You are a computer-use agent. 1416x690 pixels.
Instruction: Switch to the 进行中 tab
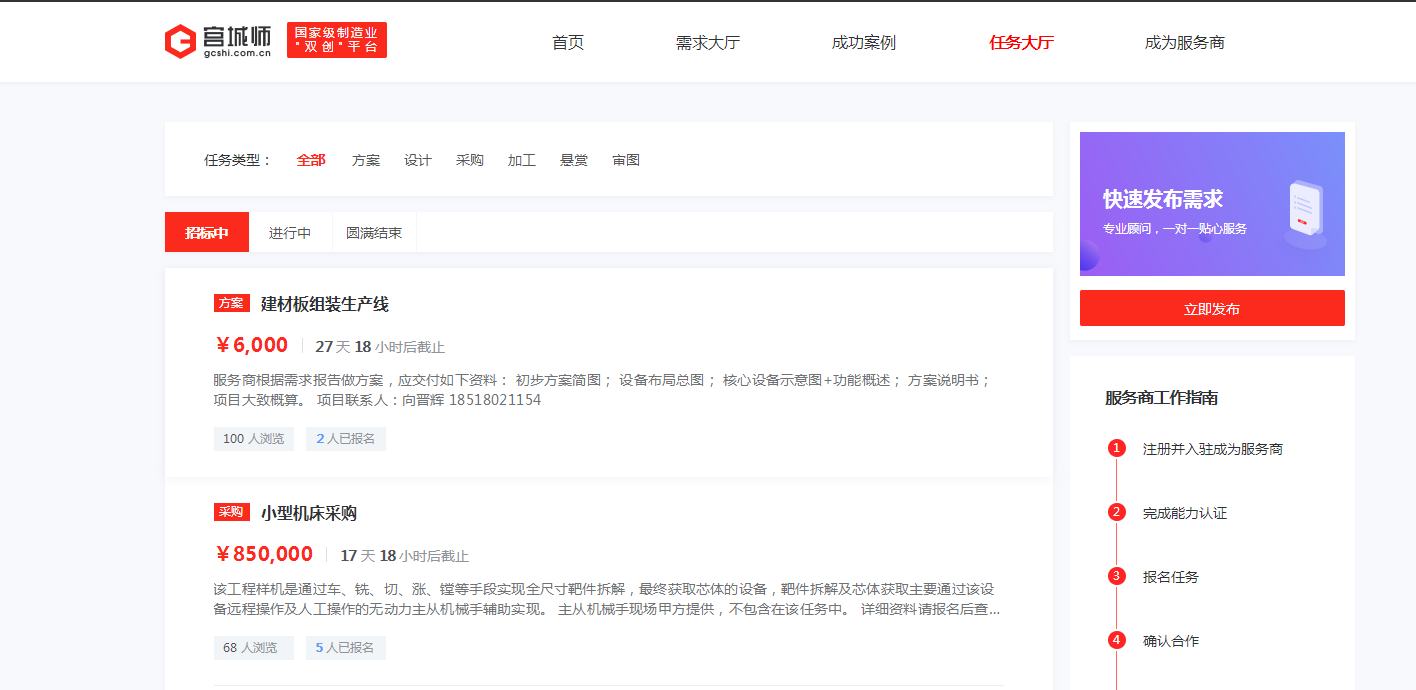[290, 232]
